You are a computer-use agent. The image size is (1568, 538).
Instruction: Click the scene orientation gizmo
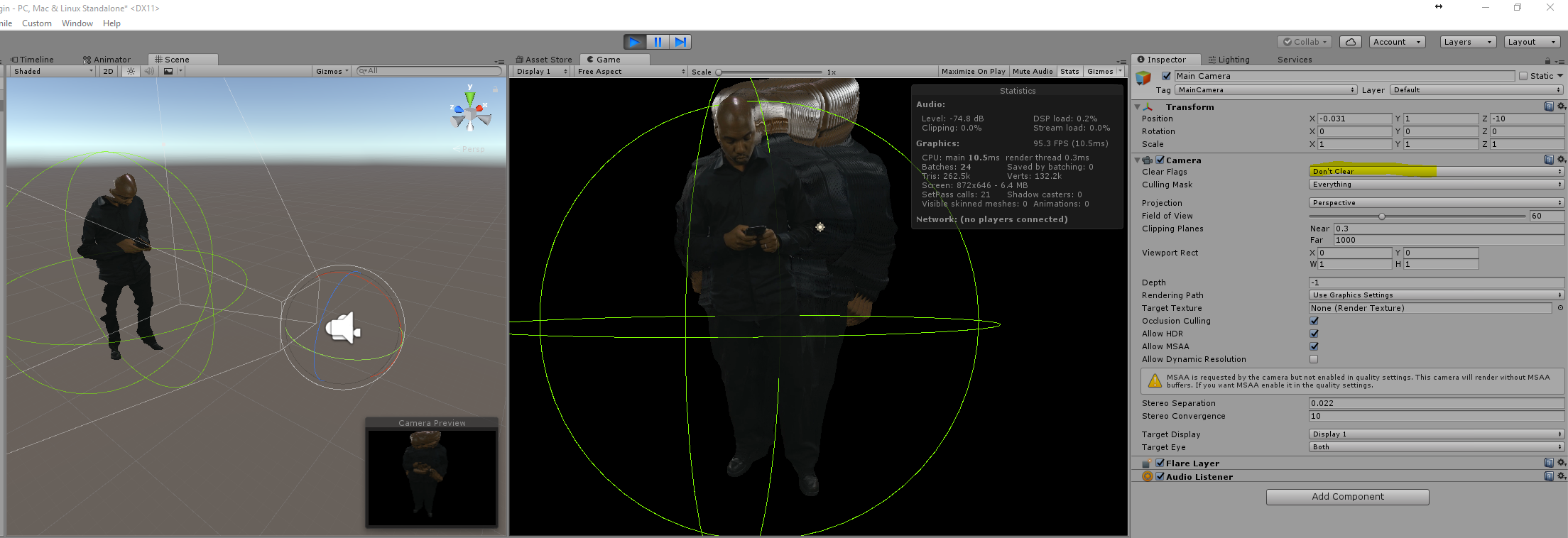pyautogui.click(x=470, y=114)
